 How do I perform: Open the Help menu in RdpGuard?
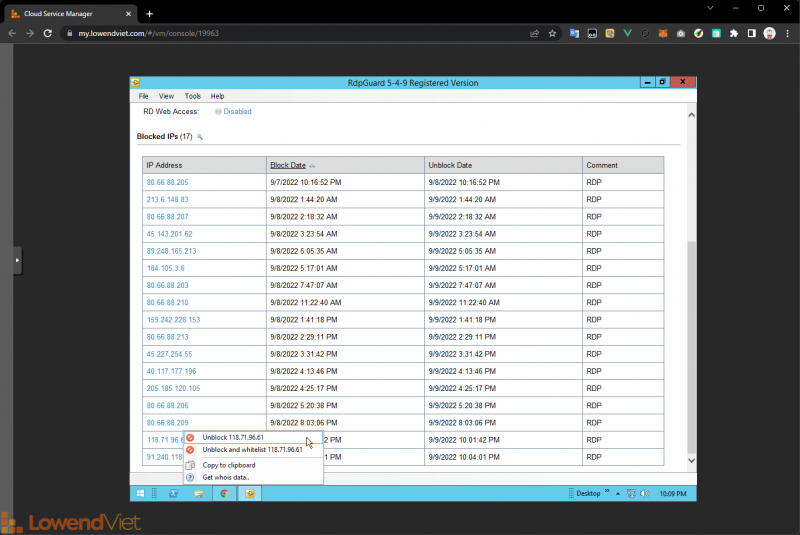pyautogui.click(x=217, y=96)
